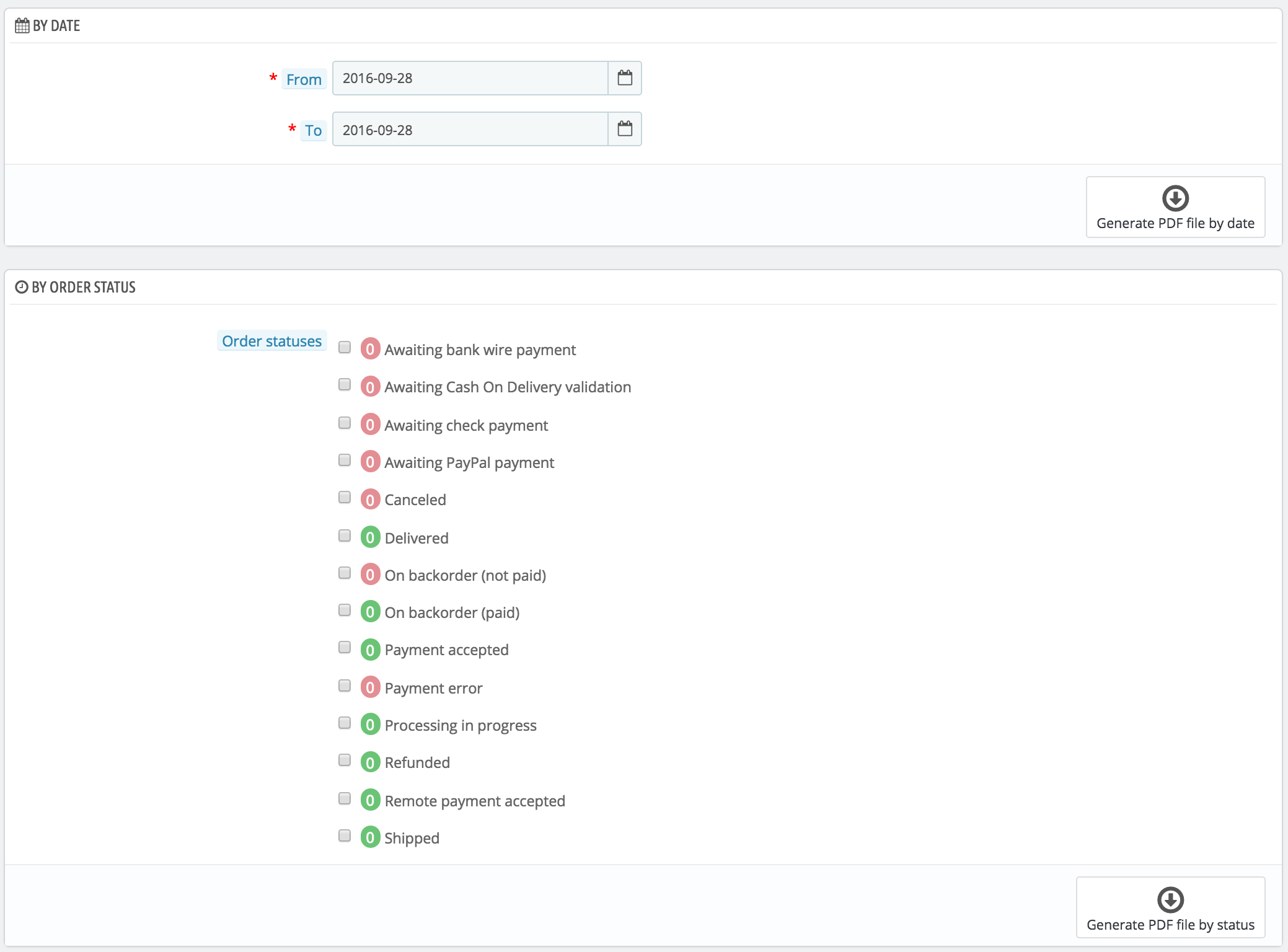Screen dimensions: 1288x952
Task: Toggle the On backorder (paid) checkbox
Action: 345,610
